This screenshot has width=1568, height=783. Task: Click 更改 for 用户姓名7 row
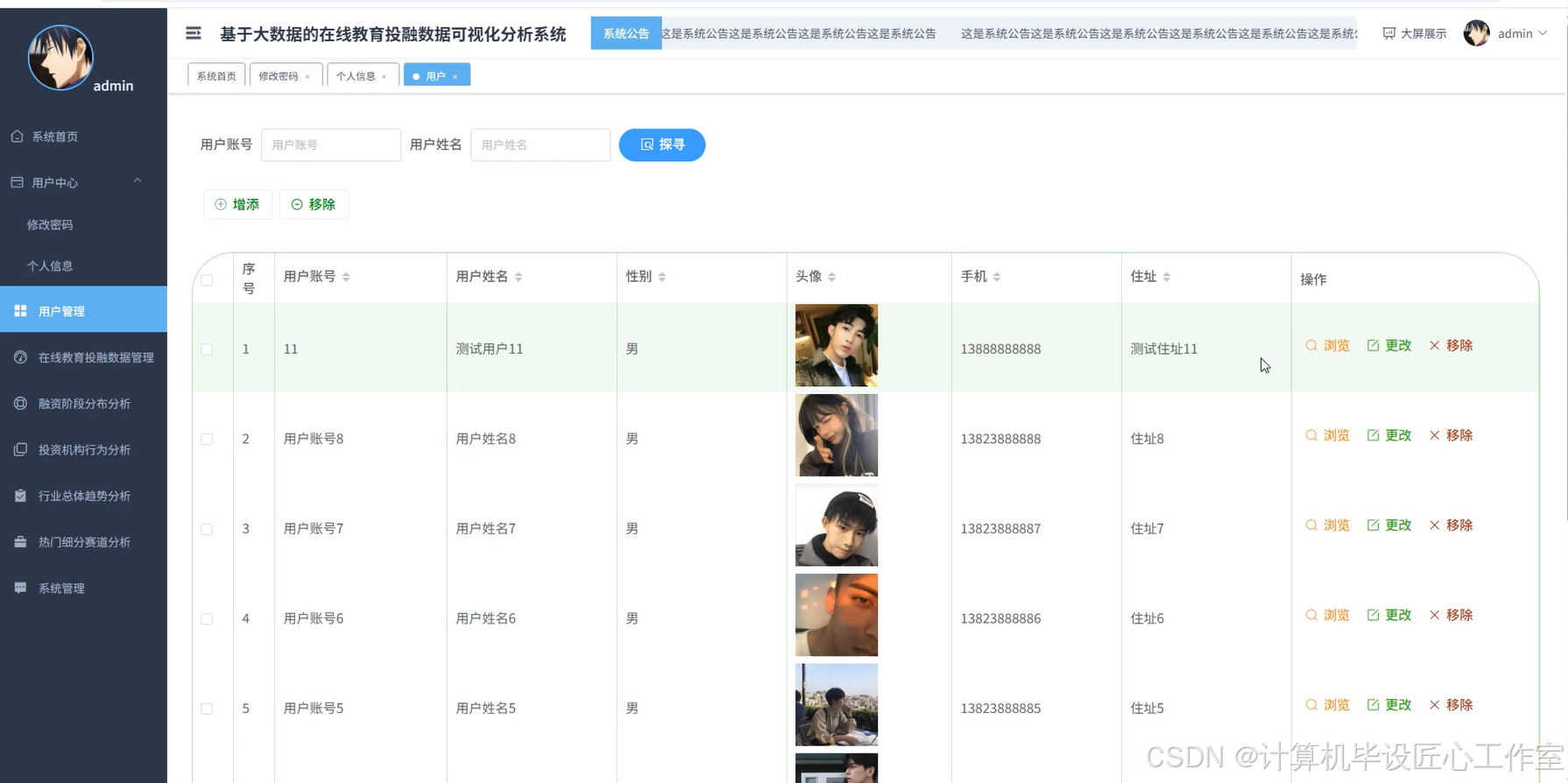[1389, 525]
